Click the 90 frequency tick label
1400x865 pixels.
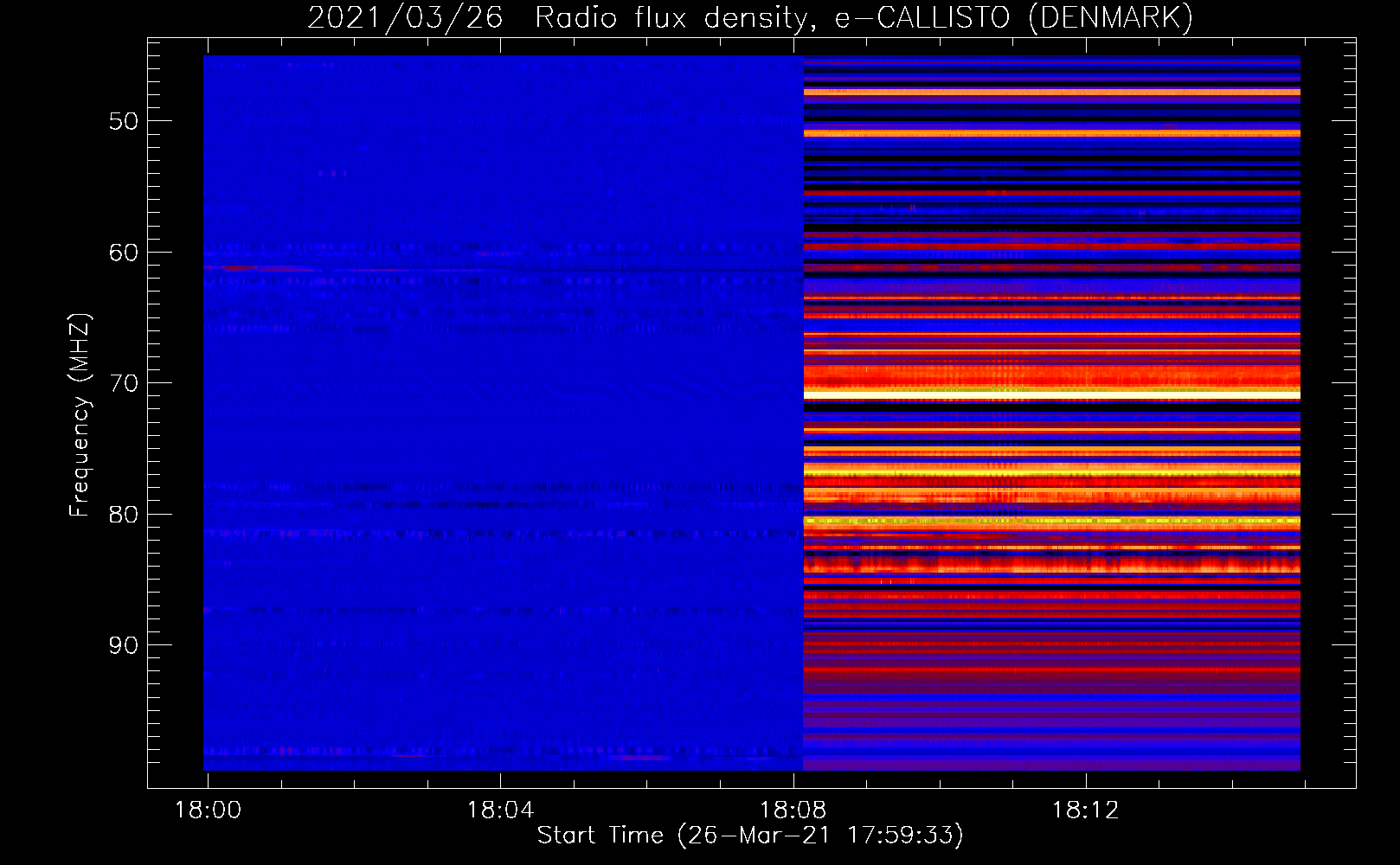pos(124,645)
